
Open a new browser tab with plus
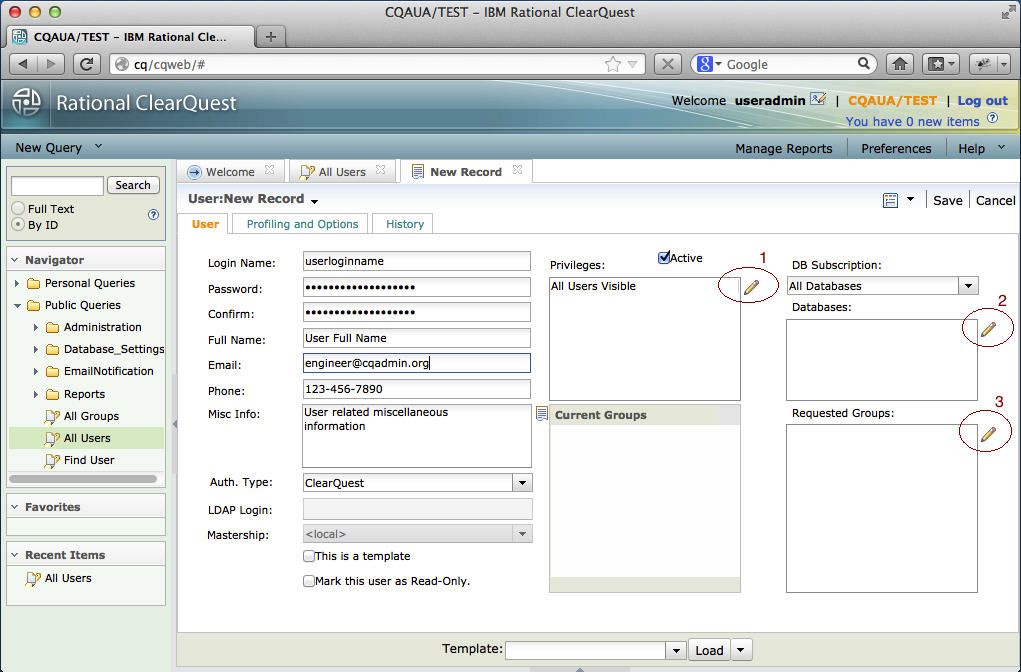[x=271, y=36]
